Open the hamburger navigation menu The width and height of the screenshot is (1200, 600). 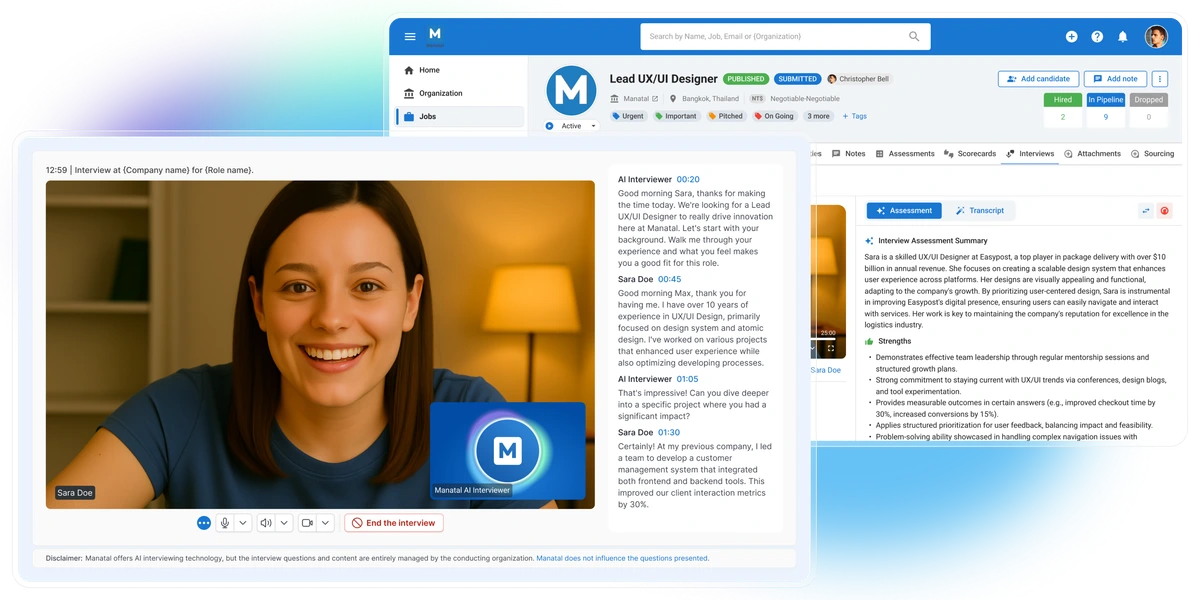[410, 36]
